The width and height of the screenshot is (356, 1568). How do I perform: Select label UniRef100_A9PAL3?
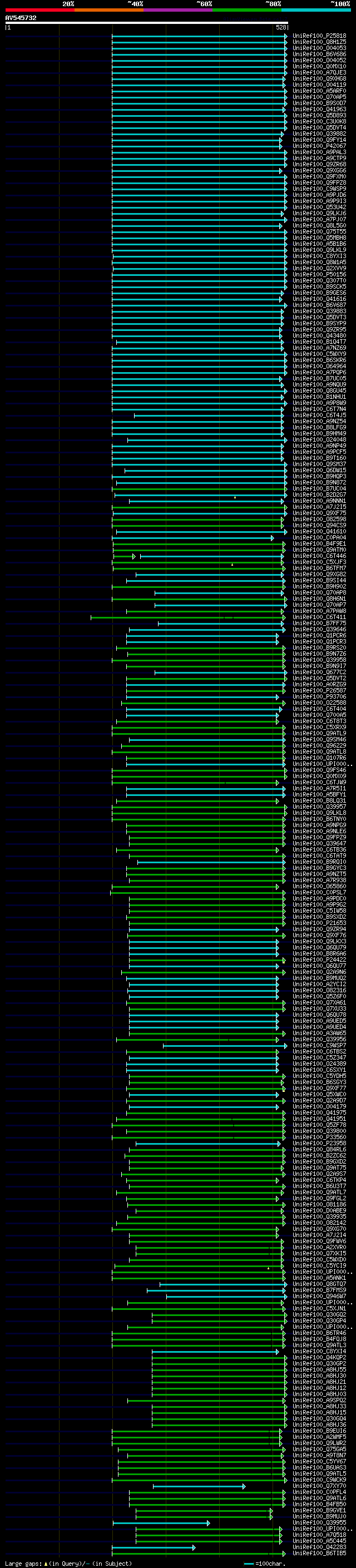click(319, 152)
